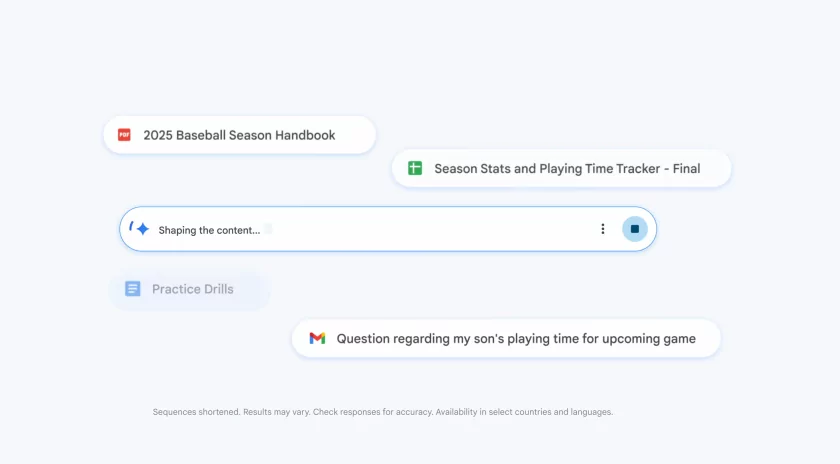The height and width of the screenshot is (464, 840).
Task: Open the 2025 Baseball Season Handbook file
Action: pyautogui.click(x=240, y=135)
